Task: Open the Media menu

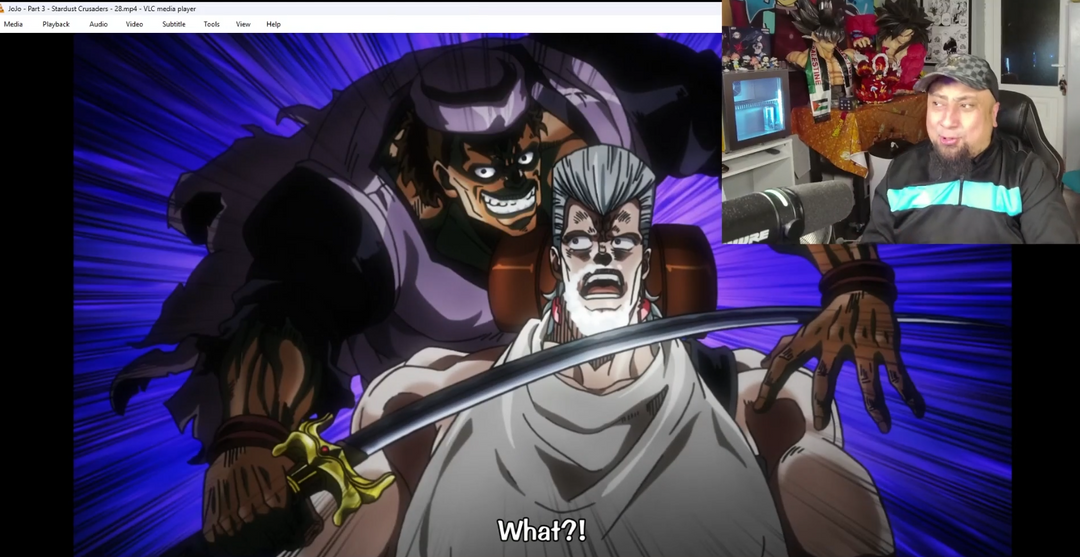Action: pyautogui.click(x=13, y=24)
